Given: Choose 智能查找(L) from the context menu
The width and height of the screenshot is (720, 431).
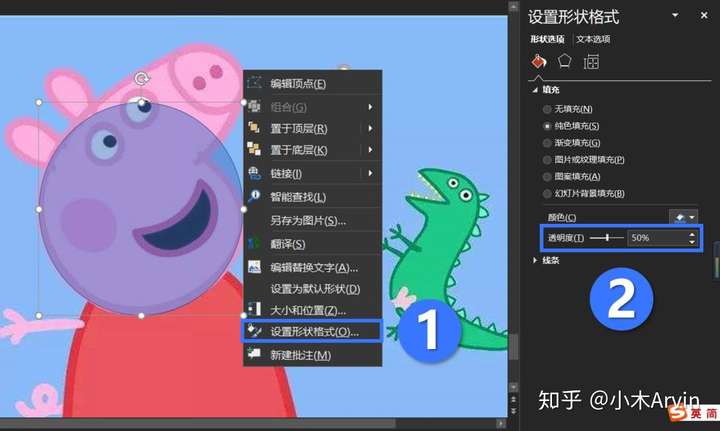Looking at the screenshot, I should pyautogui.click(x=312, y=197).
